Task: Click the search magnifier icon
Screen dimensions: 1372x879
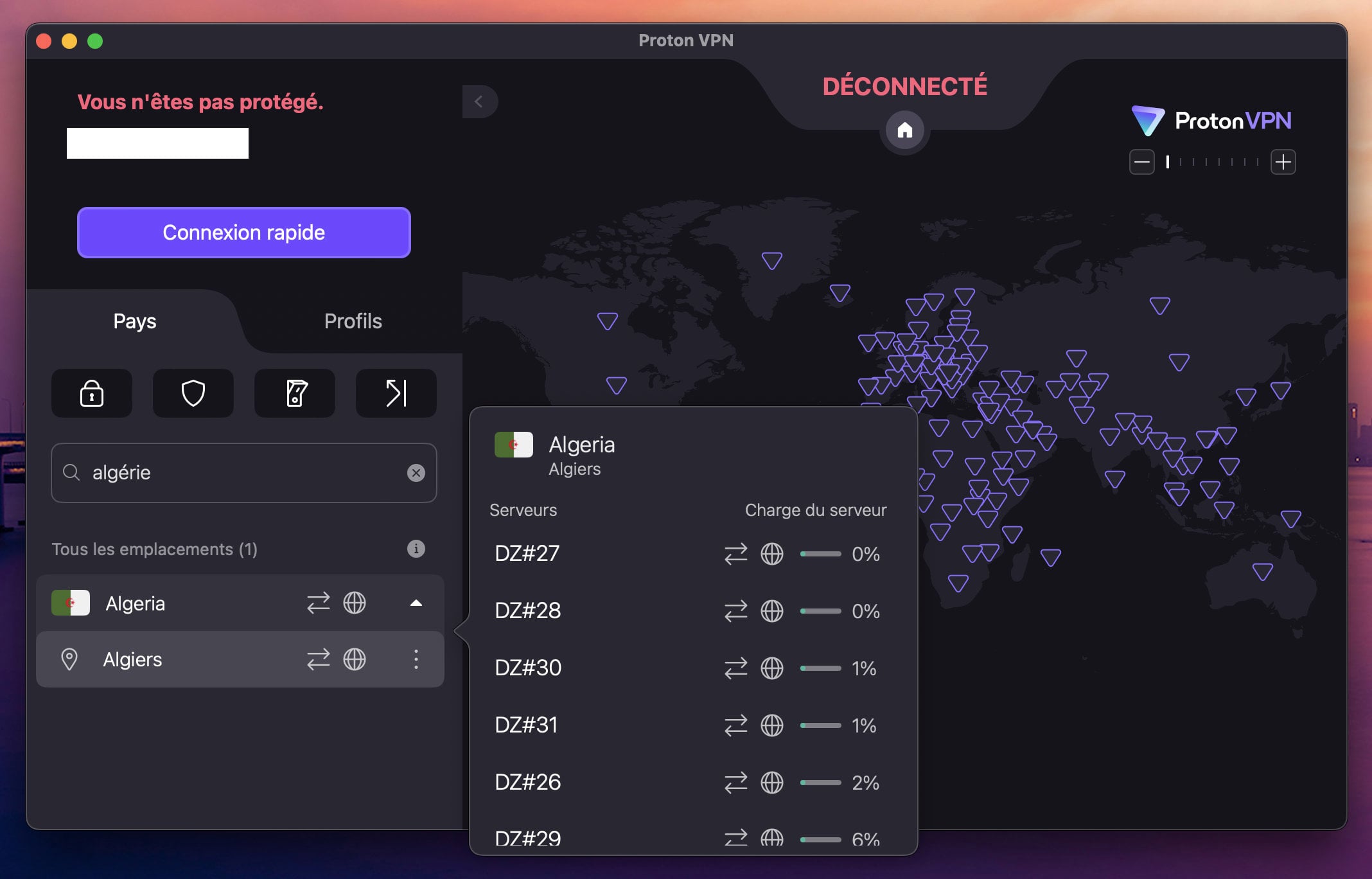Action: pos(71,472)
